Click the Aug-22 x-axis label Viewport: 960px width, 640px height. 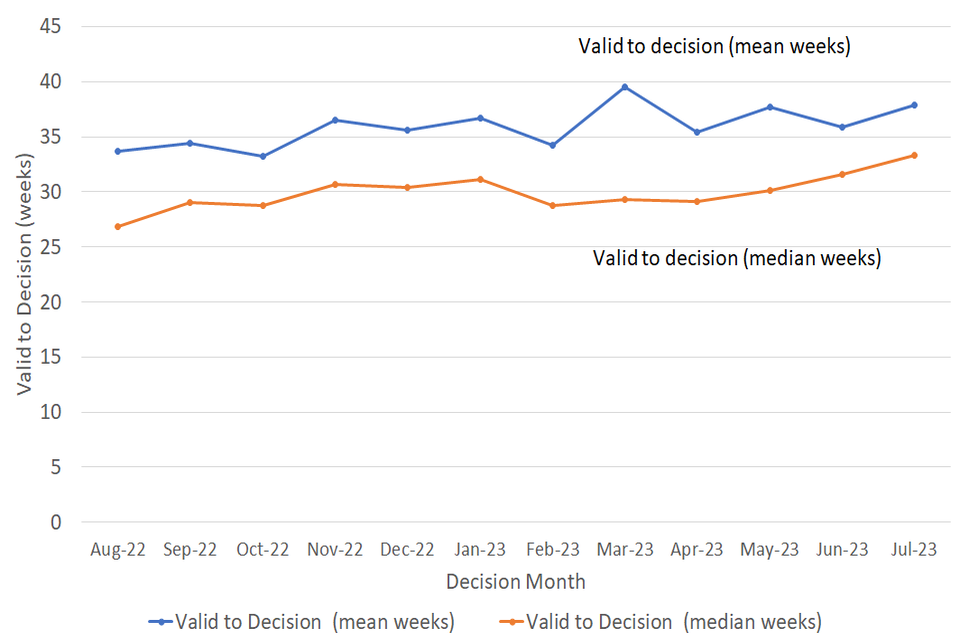(117, 550)
